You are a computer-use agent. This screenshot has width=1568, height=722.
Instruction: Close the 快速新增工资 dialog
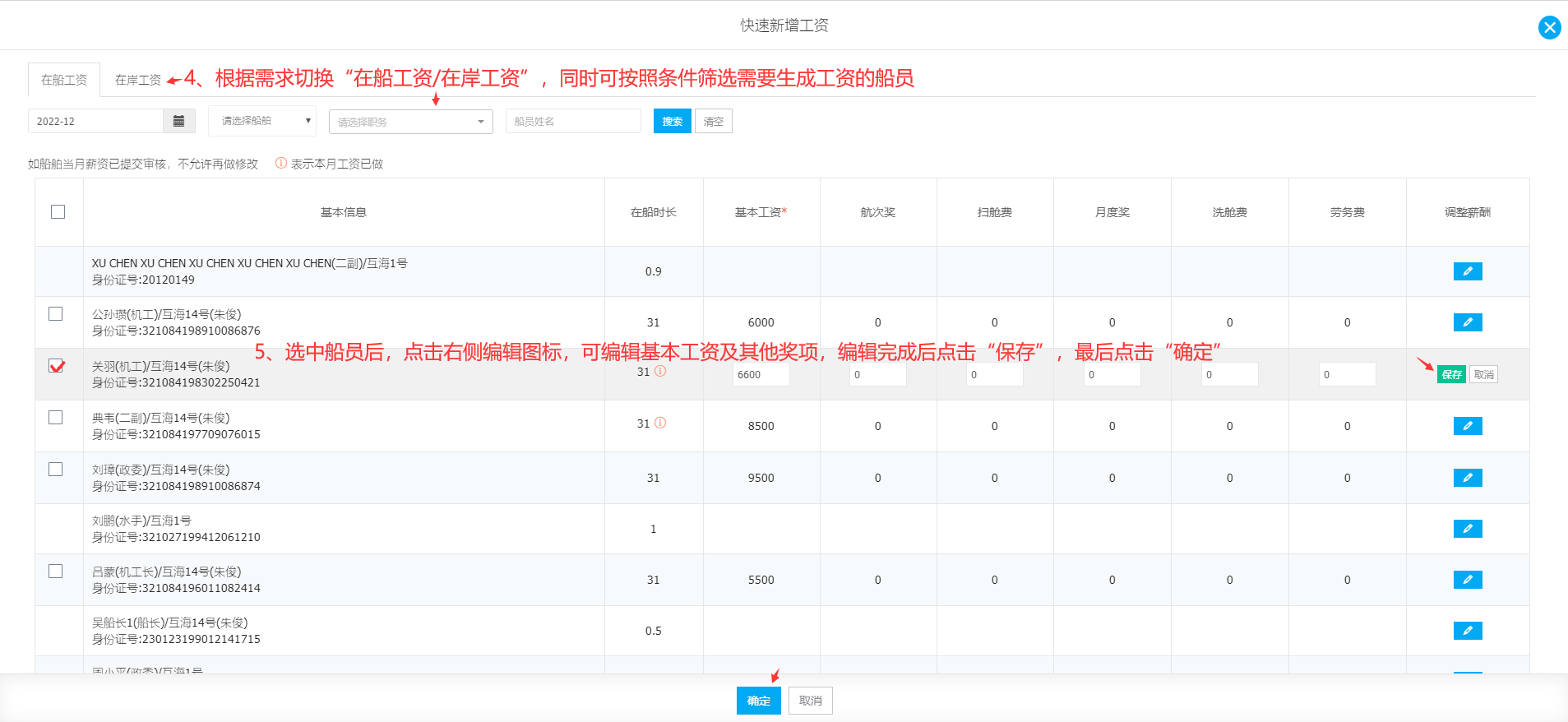pyautogui.click(x=1549, y=27)
